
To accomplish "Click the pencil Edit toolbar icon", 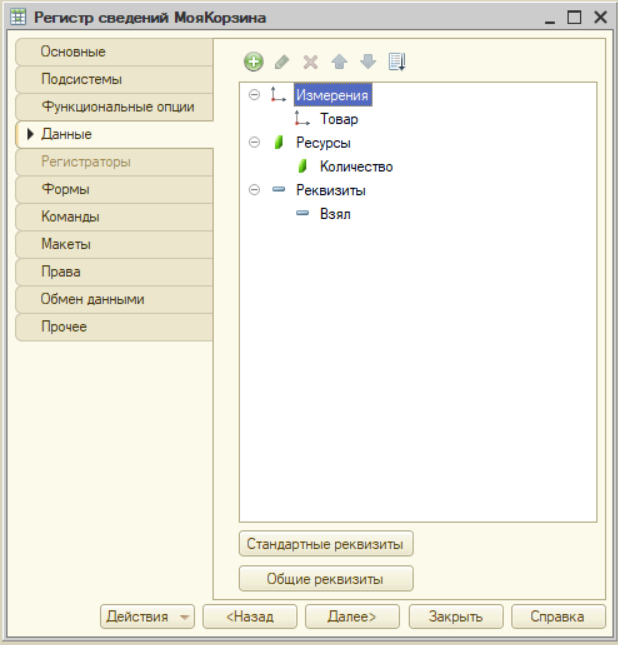I will (x=282, y=62).
